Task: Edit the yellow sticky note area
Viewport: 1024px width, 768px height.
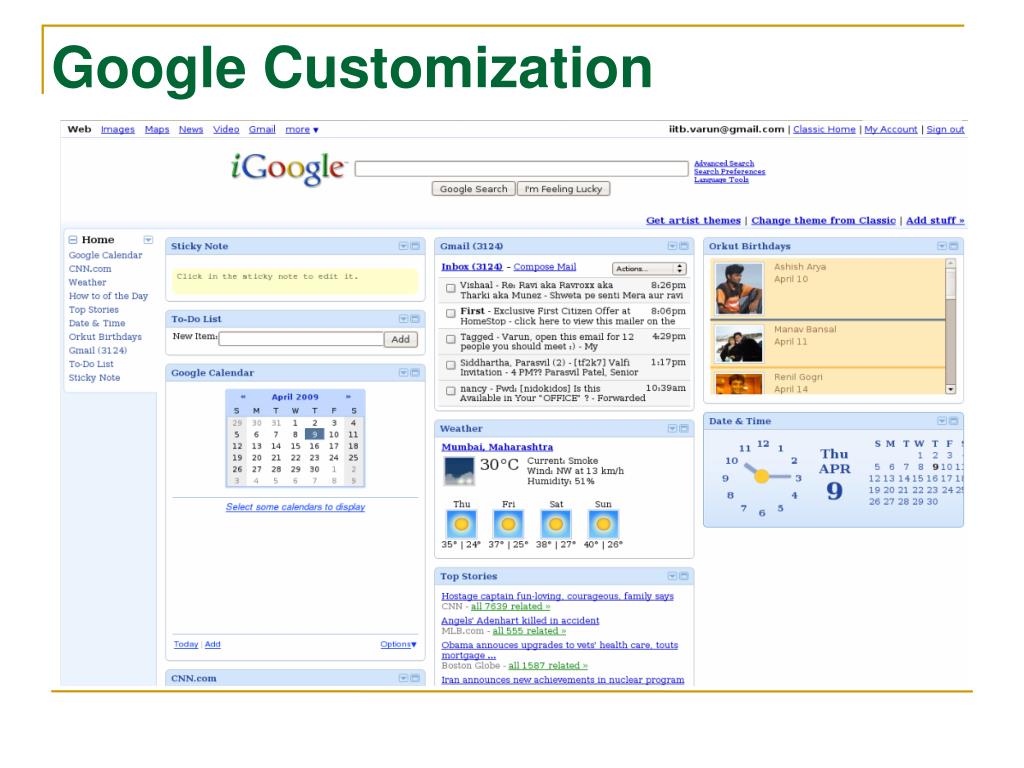Action: (x=295, y=281)
